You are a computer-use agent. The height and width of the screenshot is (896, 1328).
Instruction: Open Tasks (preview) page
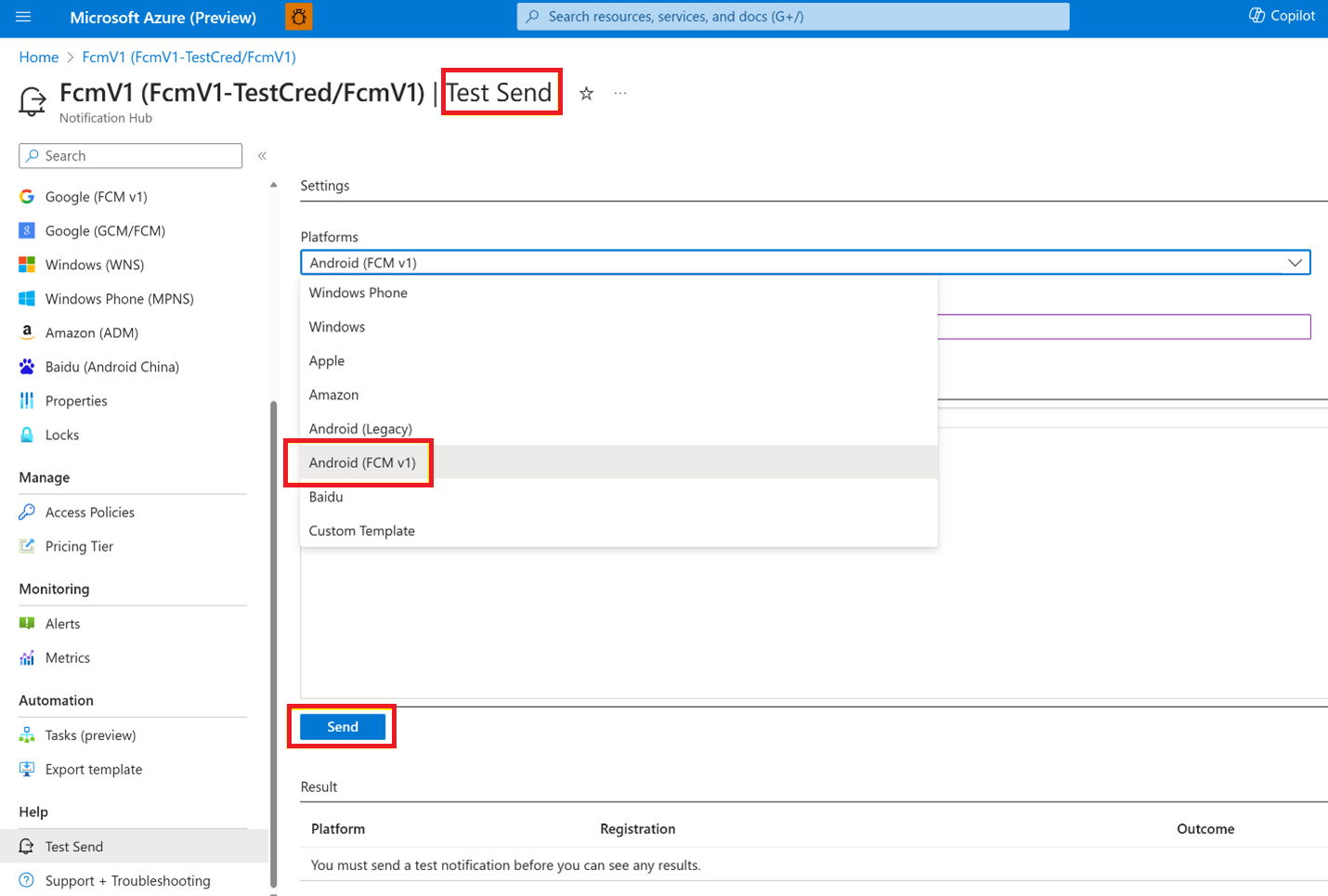click(x=91, y=735)
